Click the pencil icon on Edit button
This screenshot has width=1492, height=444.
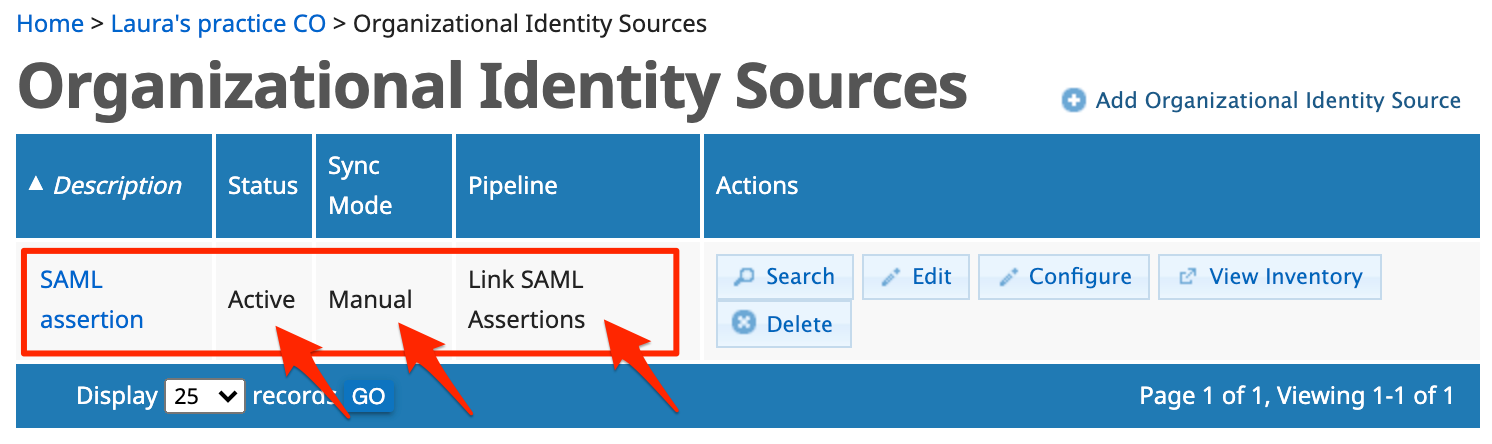(890, 278)
